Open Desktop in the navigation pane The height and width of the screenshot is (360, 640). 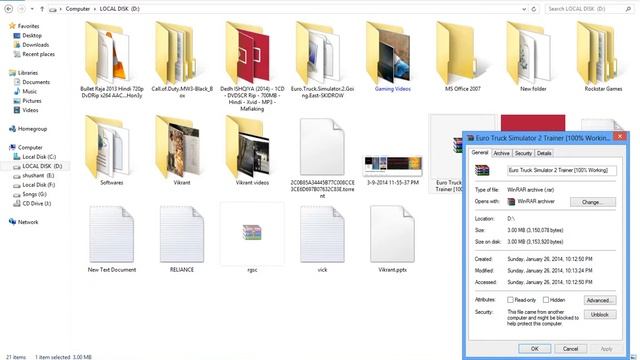point(32,36)
